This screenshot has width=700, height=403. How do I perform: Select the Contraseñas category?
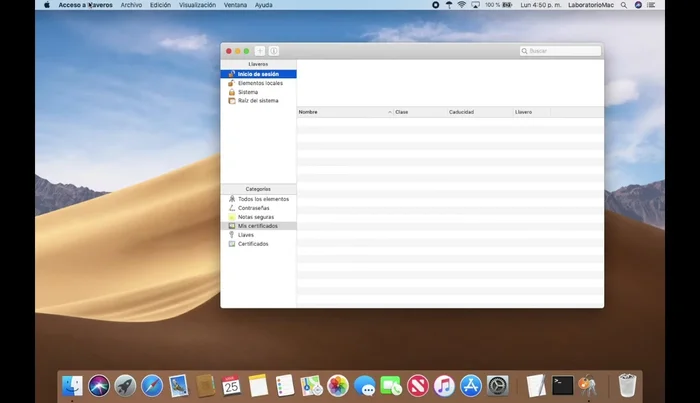(x=254, y=208)
